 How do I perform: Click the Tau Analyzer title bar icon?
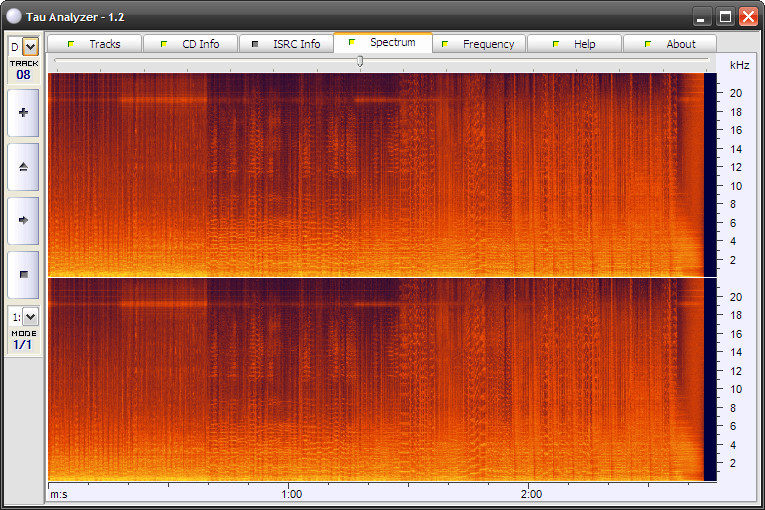pos(13,16)
